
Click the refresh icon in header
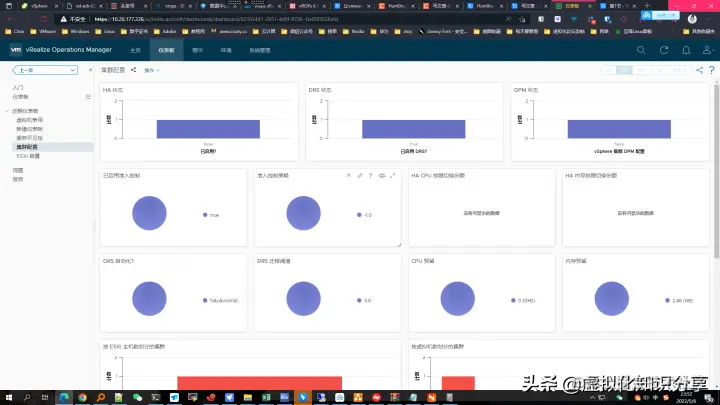point(664,50)
